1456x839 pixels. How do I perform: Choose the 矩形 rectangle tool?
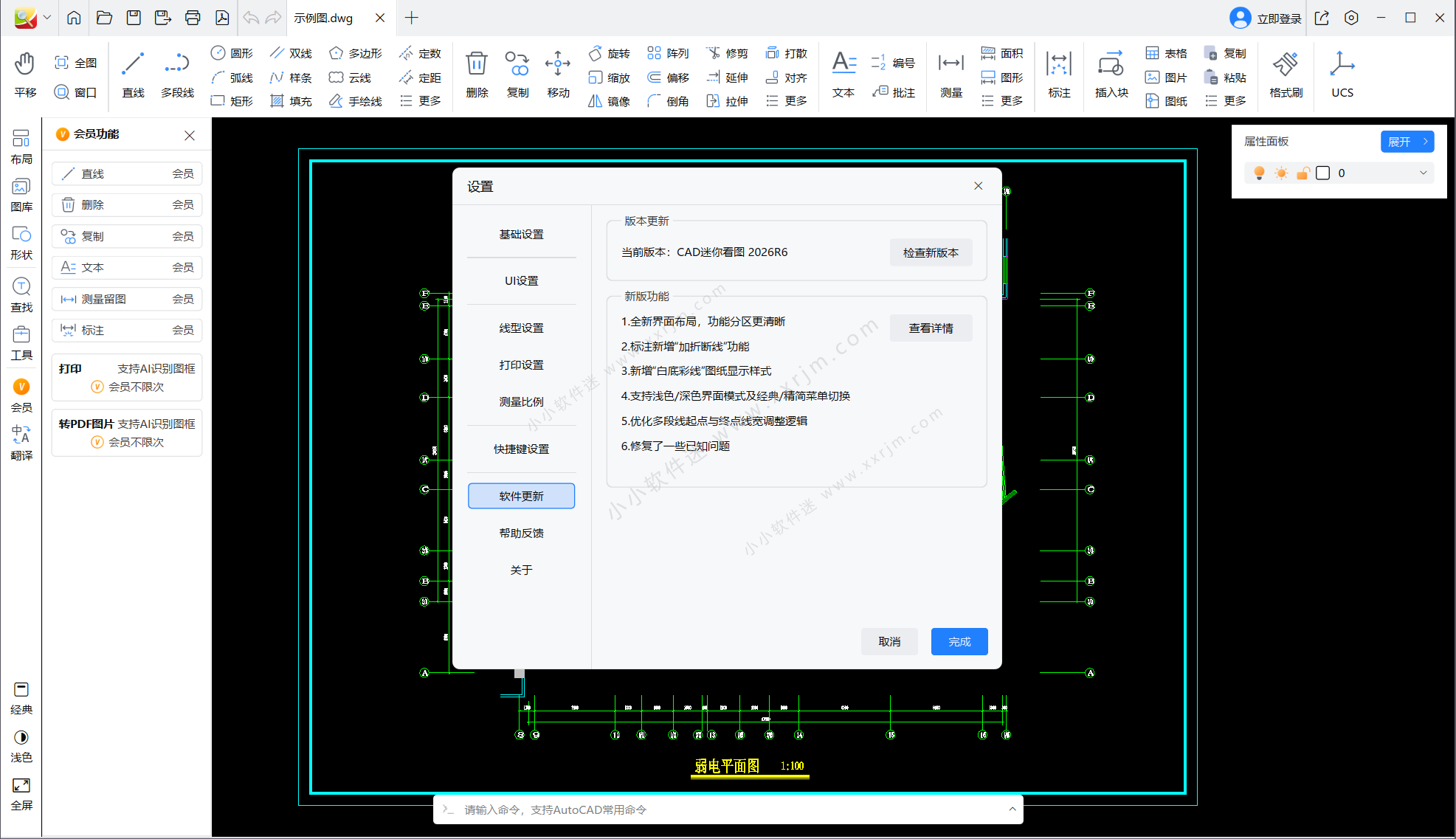232,101
